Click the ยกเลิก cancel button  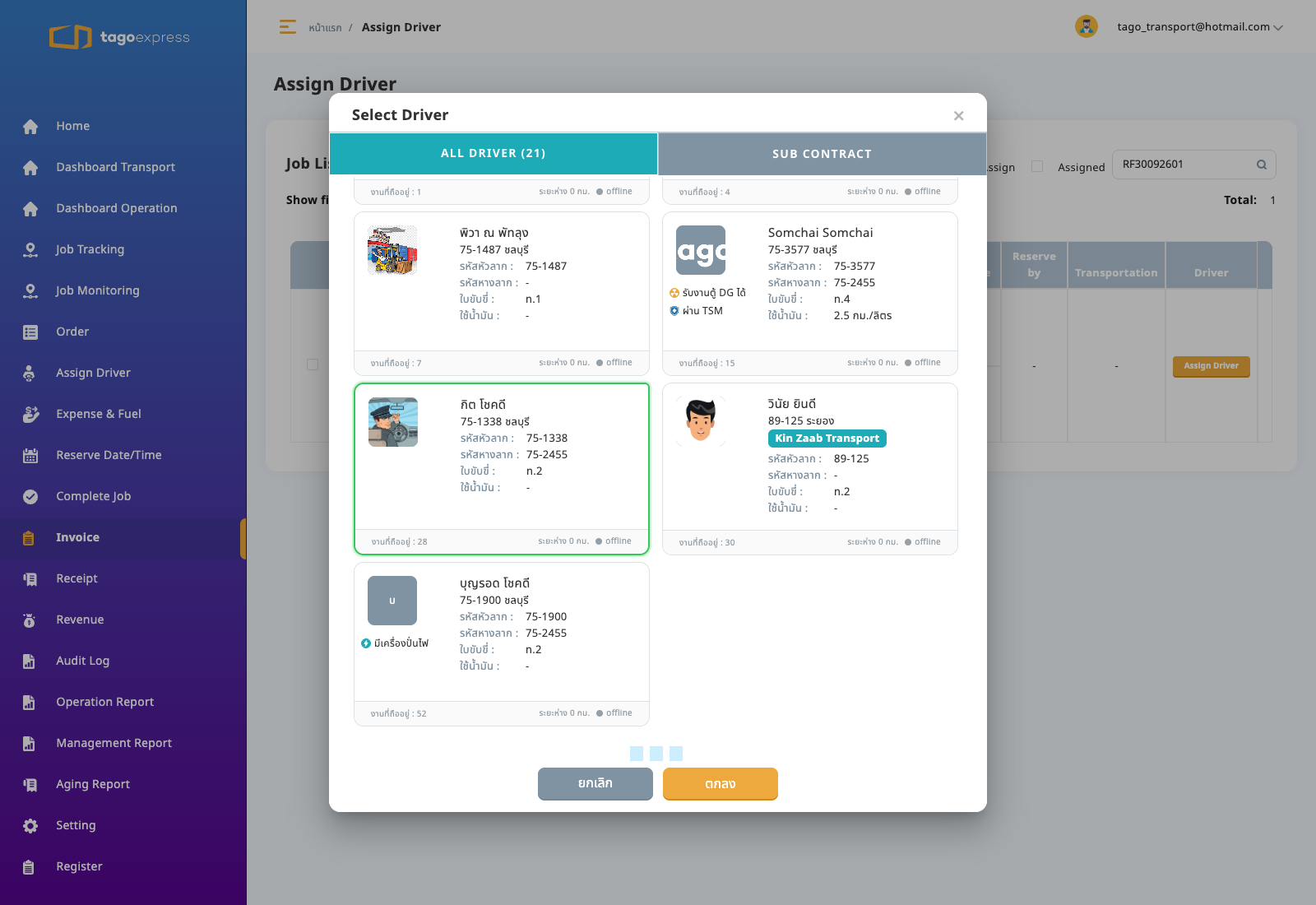point(595,784)
